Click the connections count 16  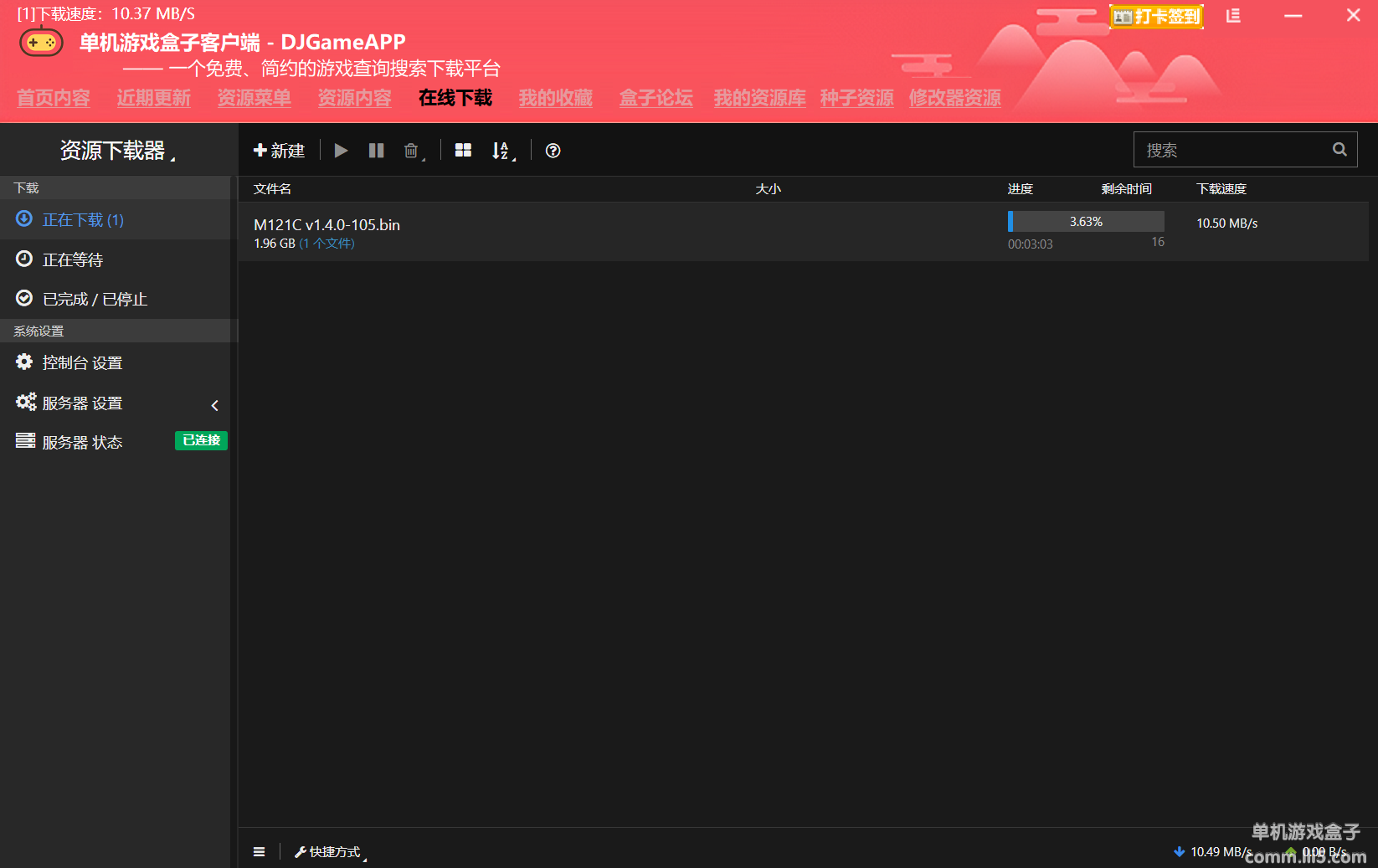coord(1158,242)
